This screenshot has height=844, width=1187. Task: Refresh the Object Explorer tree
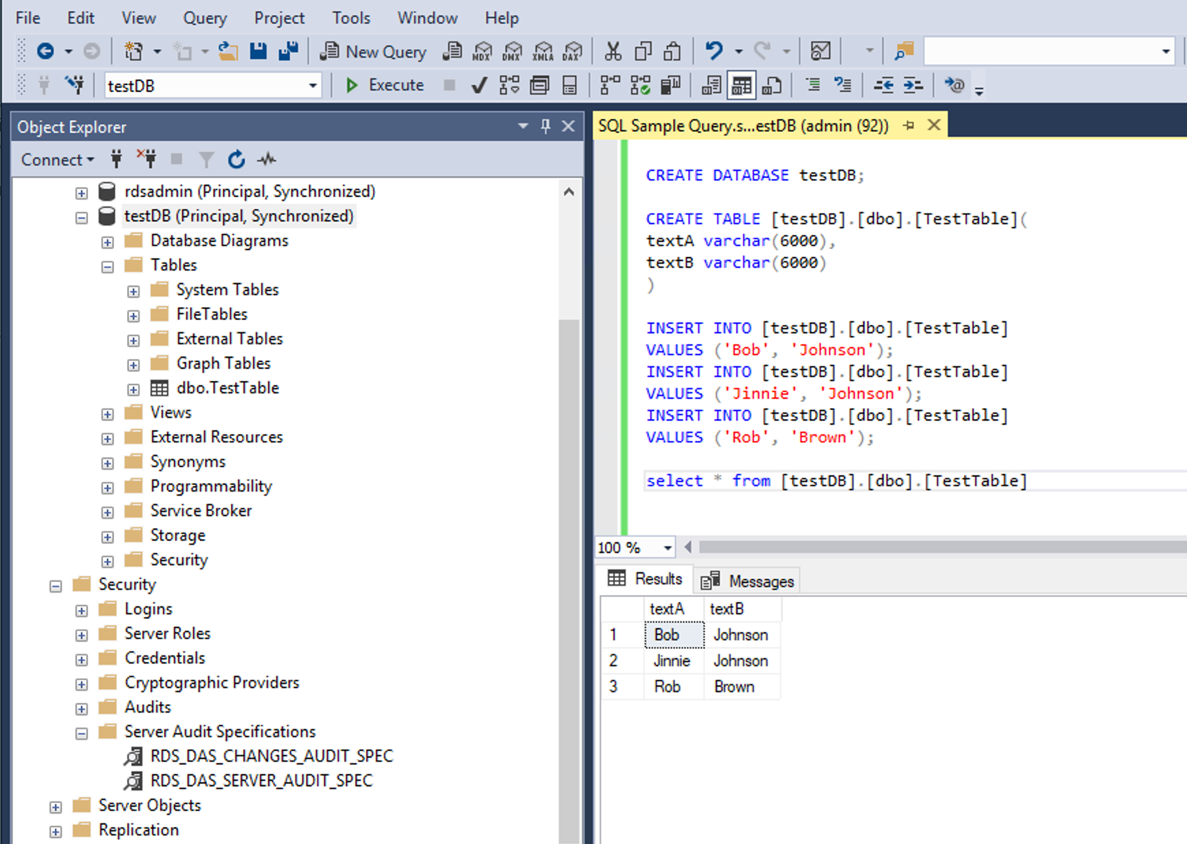click(x=236, y=160)
